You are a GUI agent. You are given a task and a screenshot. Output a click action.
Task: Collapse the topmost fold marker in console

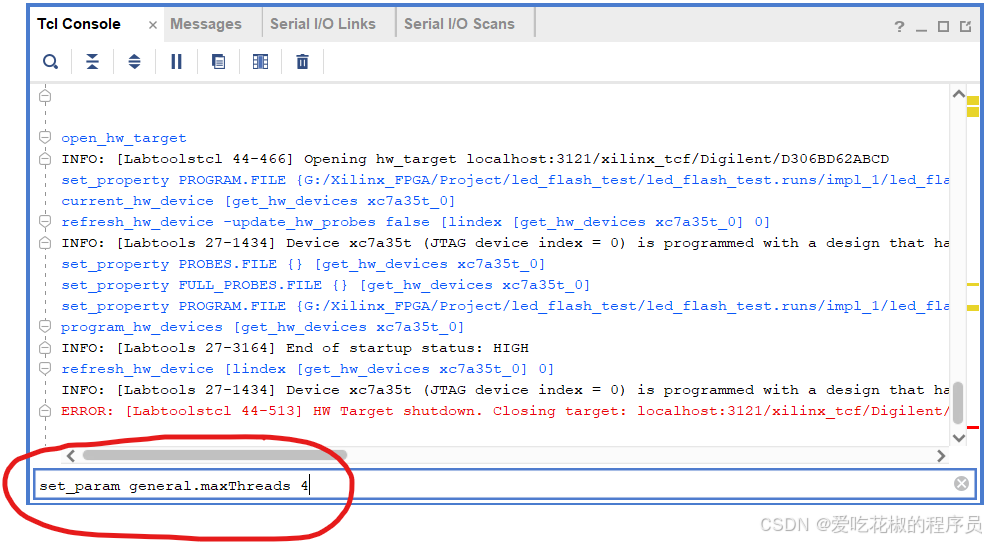click(x=45, y=96)
